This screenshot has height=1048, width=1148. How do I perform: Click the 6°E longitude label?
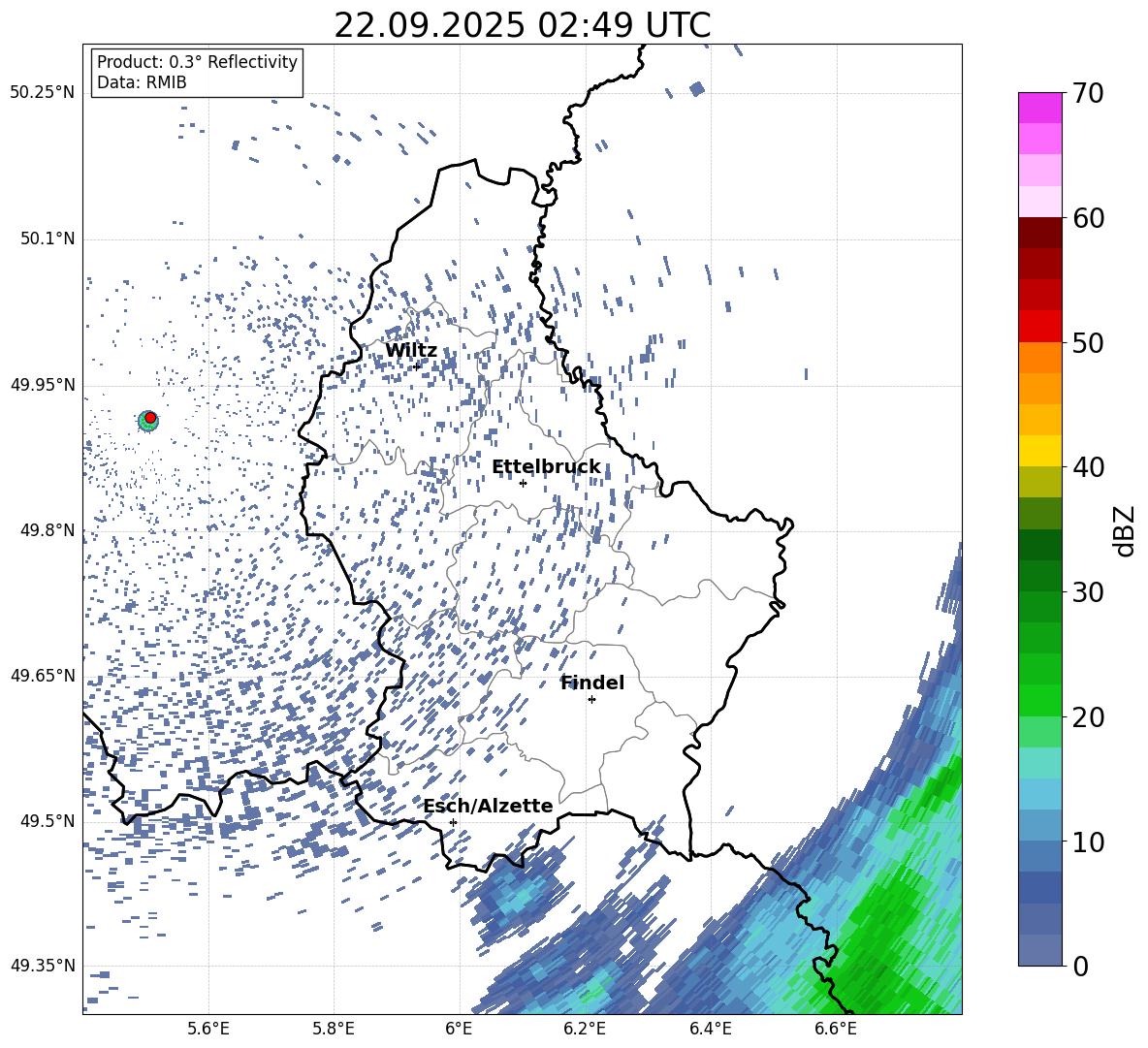[459, 1029]
